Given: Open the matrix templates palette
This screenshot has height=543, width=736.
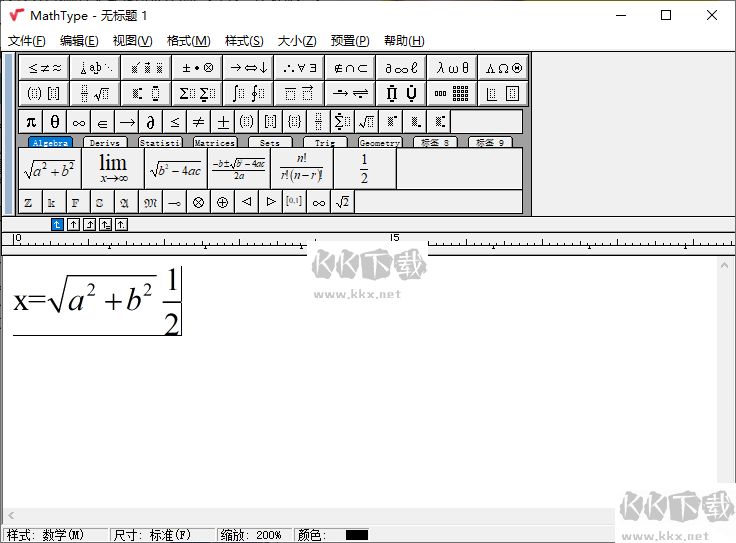Looking at the screenshot, I should pos(452,93).
